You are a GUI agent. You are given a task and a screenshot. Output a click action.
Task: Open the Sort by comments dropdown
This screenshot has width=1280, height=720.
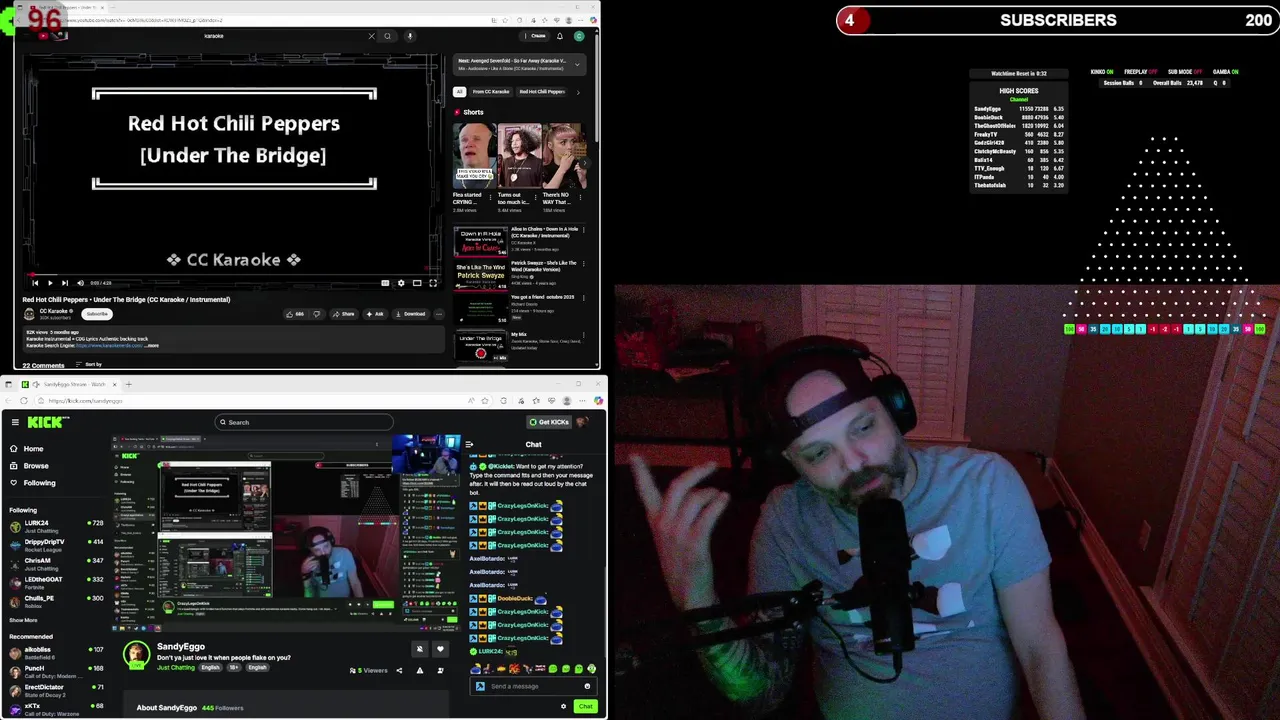click(x=89, y=364)
